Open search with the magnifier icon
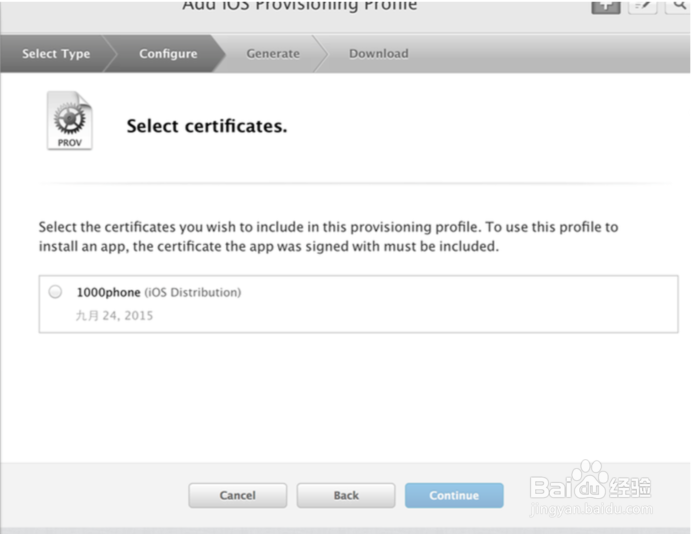This screenshot has width=691, height=534. click(675, 6)
